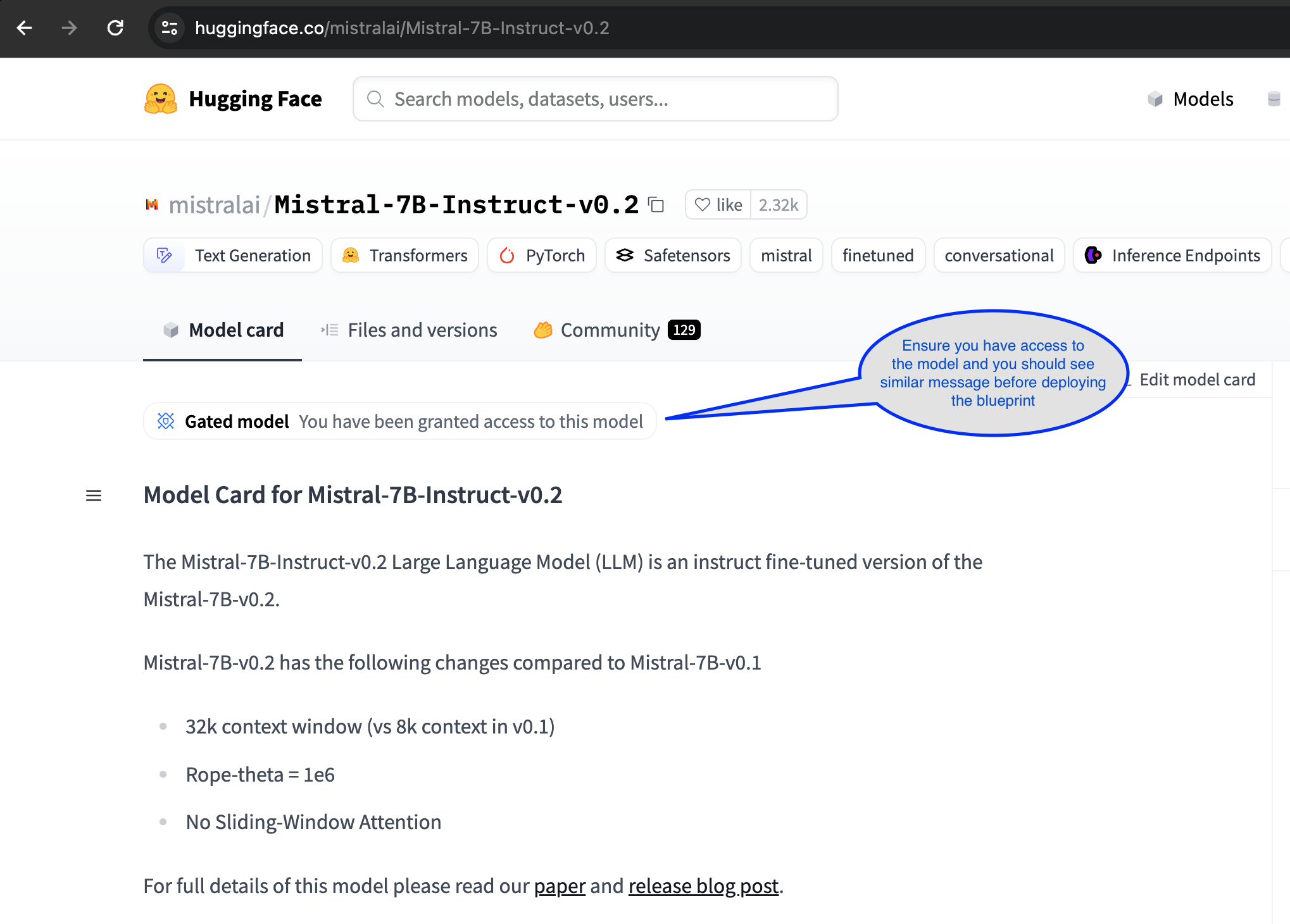Click the browser forward arrow
Screen dimensions: 1290x924
click(x=69, y=28)
